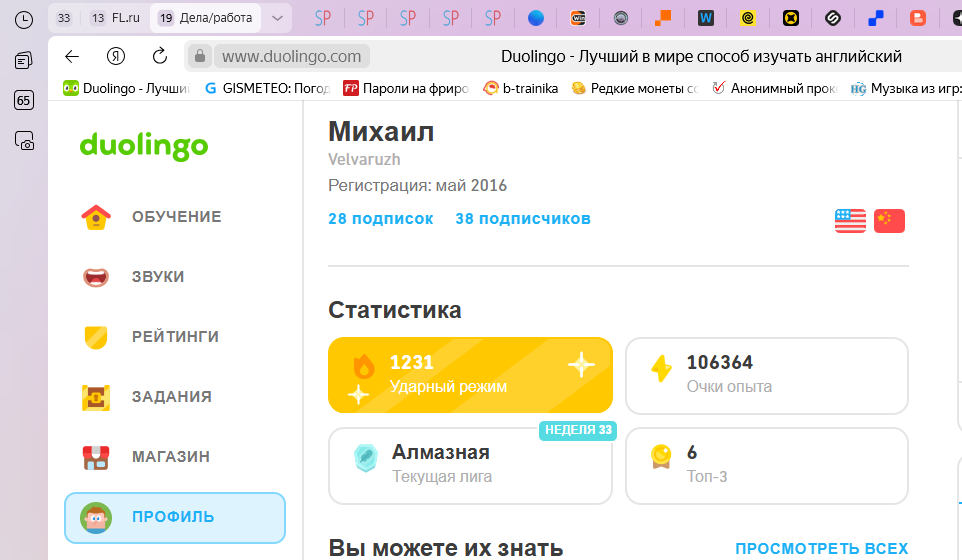
Task: Go back with the back arrow
Action: pos(72,56)
